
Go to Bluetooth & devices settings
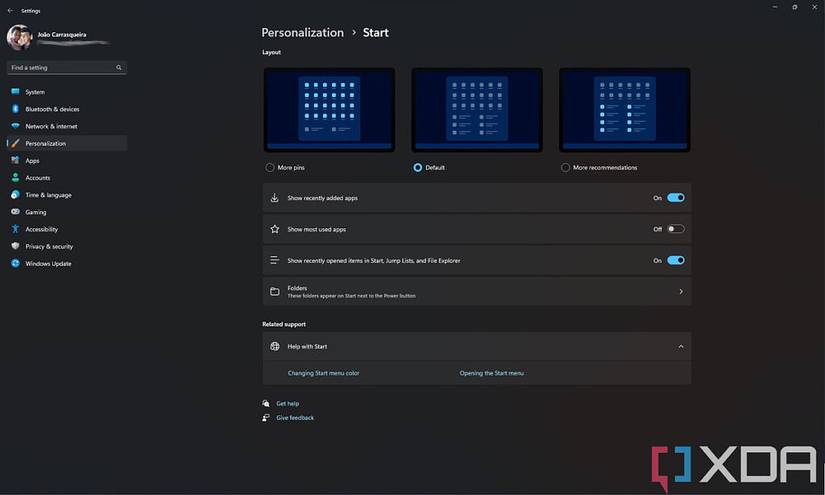(x=67, y=109)
